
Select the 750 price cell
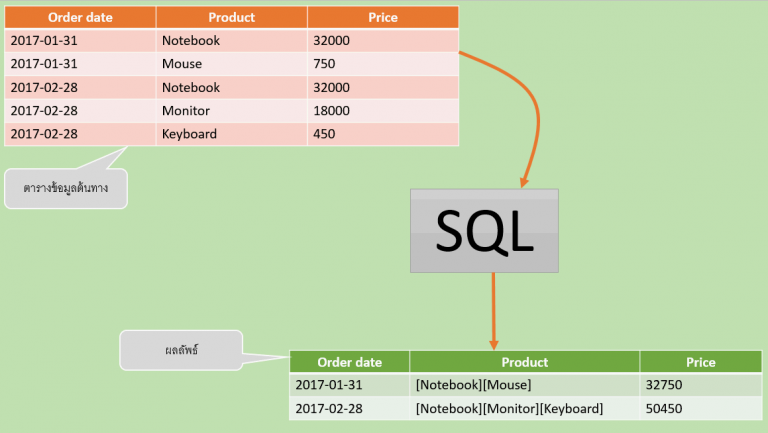(x=383, y=64)
